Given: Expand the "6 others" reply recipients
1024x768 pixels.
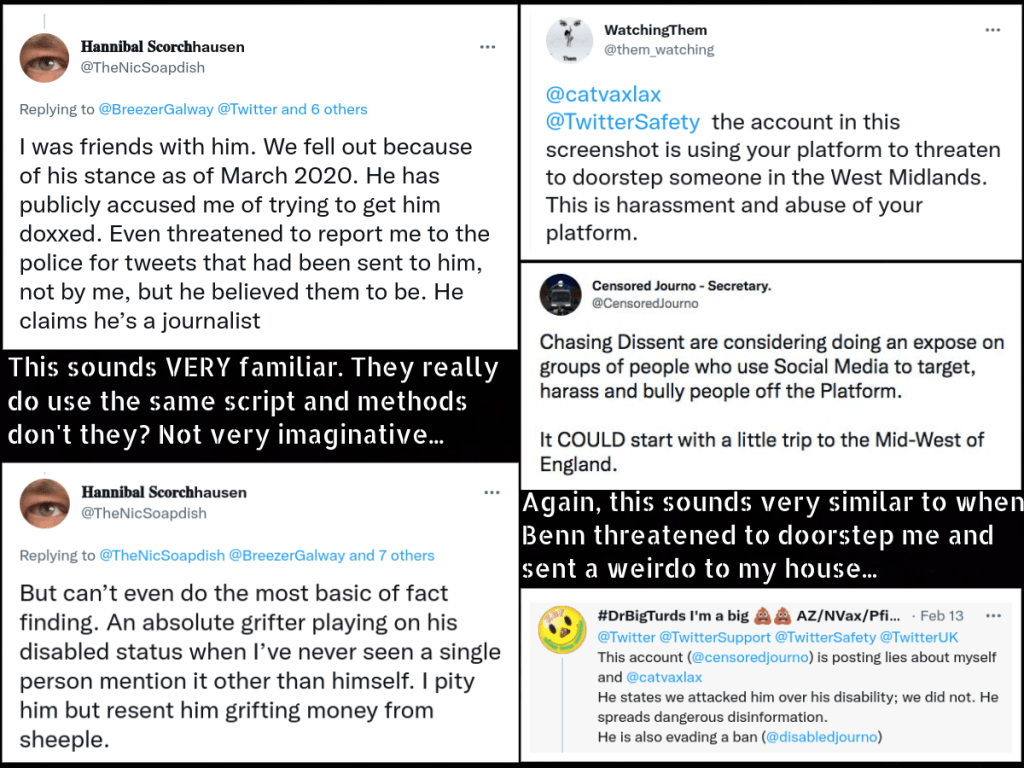Looking at the screenshot, I should (x=338, y=109).
